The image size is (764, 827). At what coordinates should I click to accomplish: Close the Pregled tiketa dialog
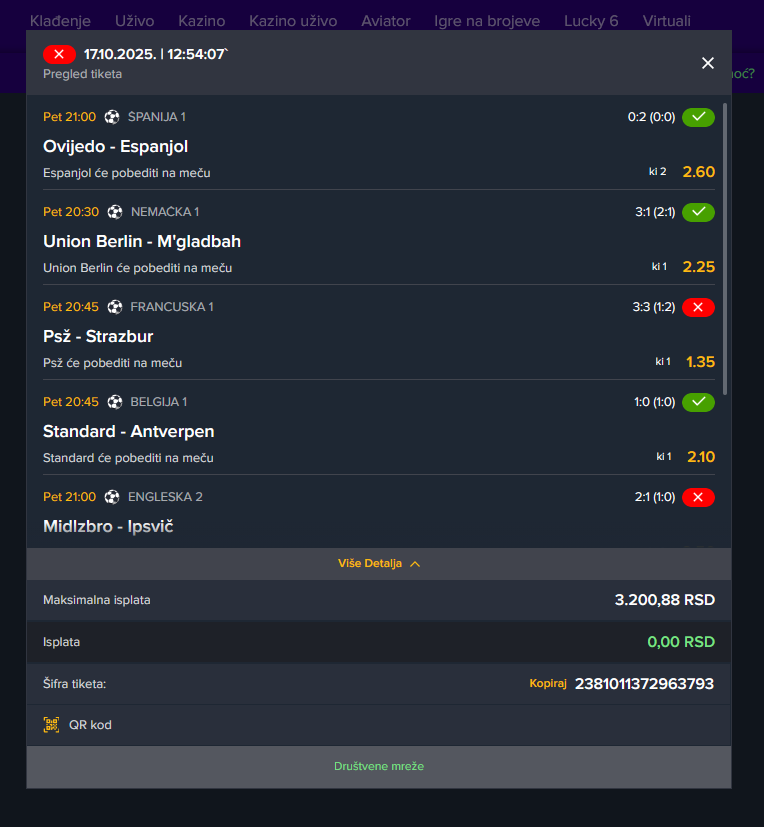708,63
